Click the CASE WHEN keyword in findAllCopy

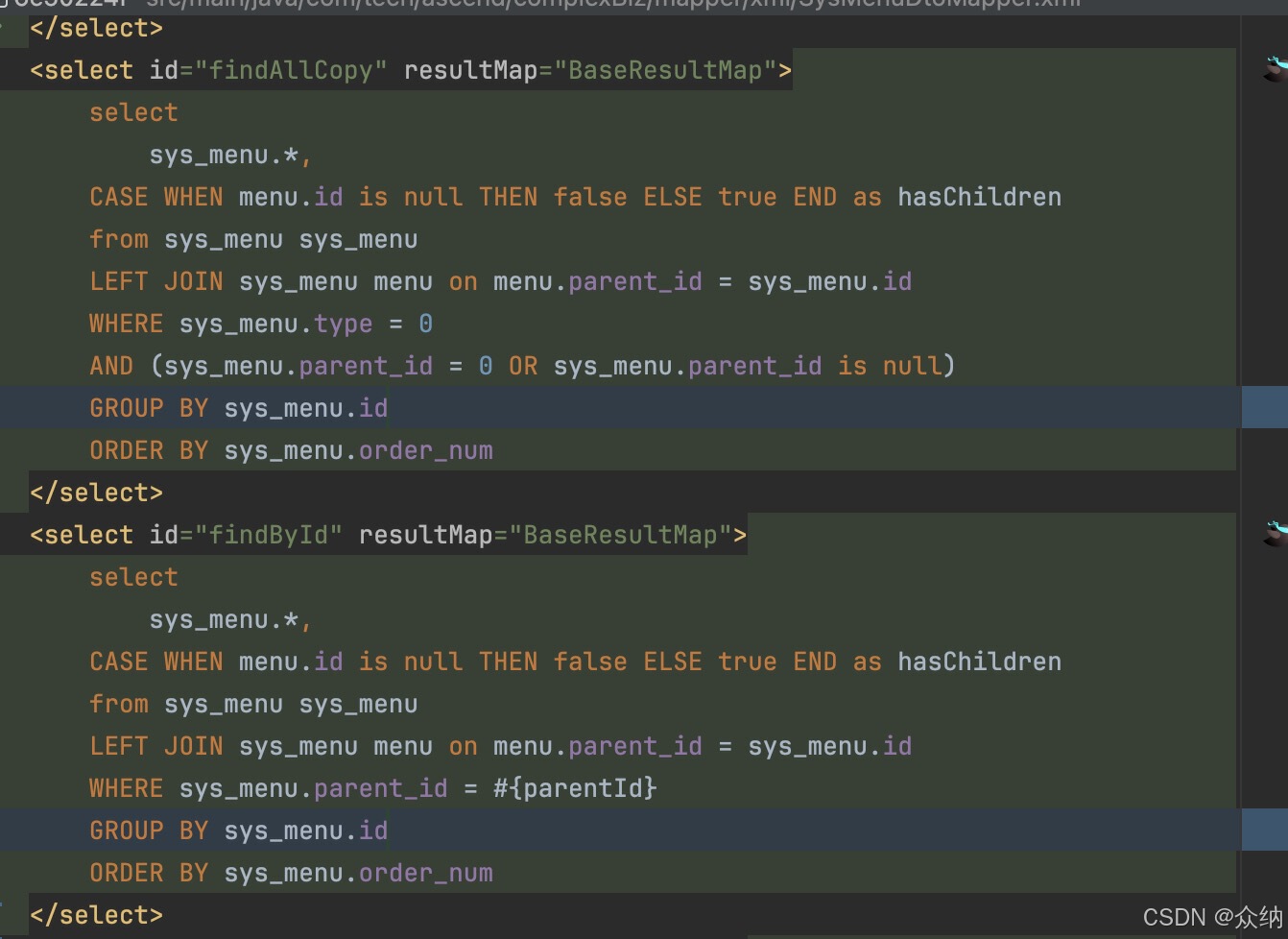[x=154, y=197]
